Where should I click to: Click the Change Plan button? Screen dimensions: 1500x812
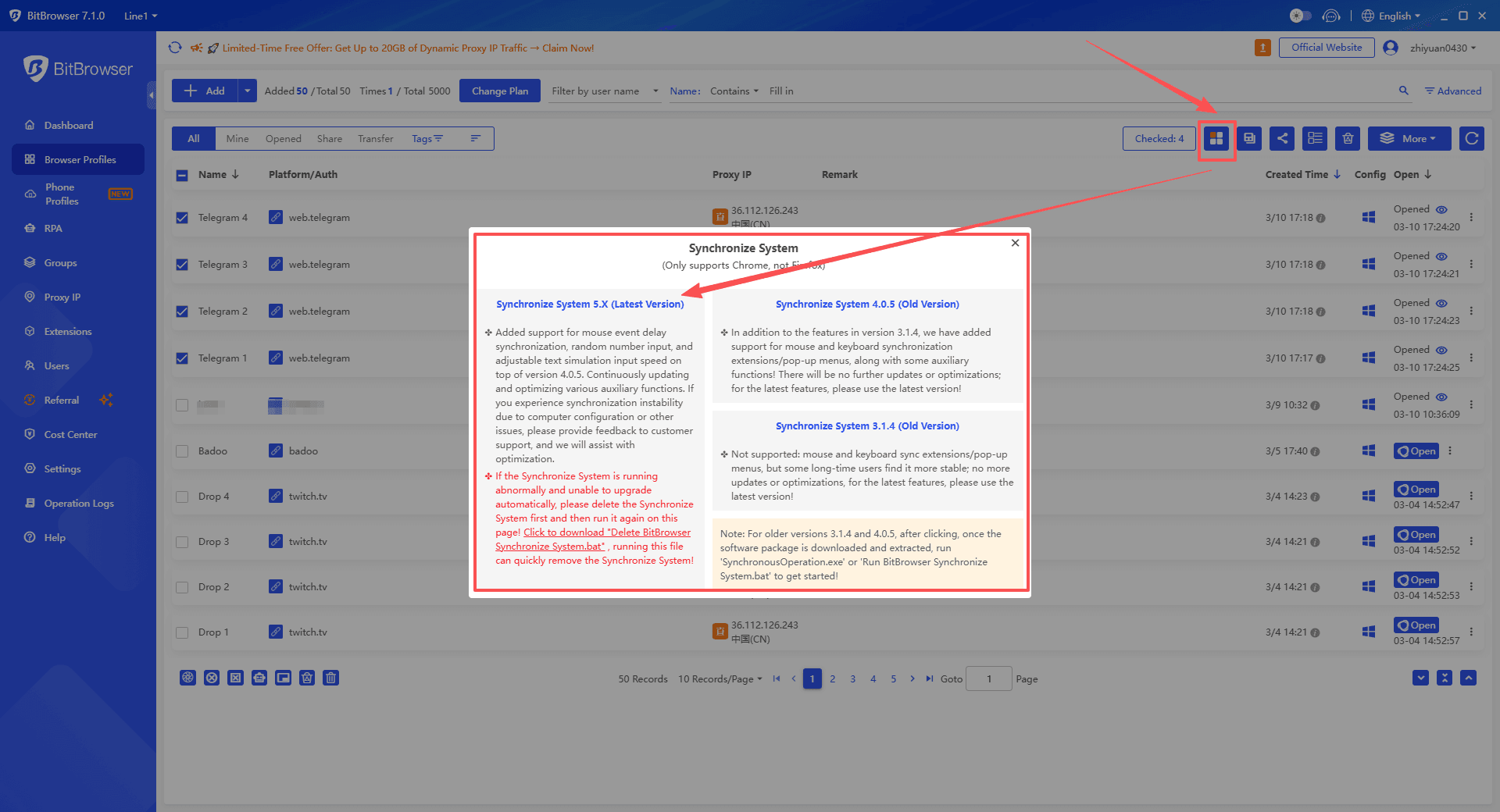click(x=499, y=90)
